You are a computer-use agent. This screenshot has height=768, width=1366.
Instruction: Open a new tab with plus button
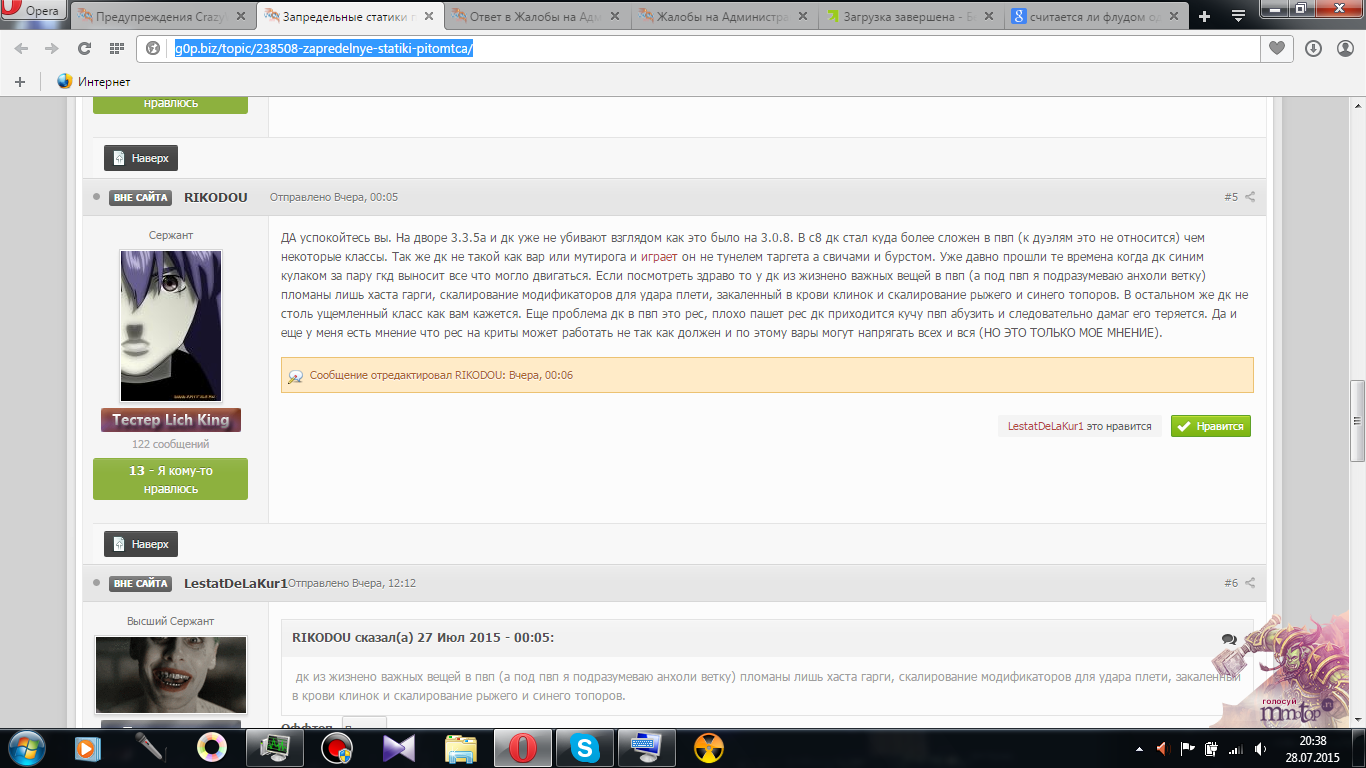[x=1204, y=16]
